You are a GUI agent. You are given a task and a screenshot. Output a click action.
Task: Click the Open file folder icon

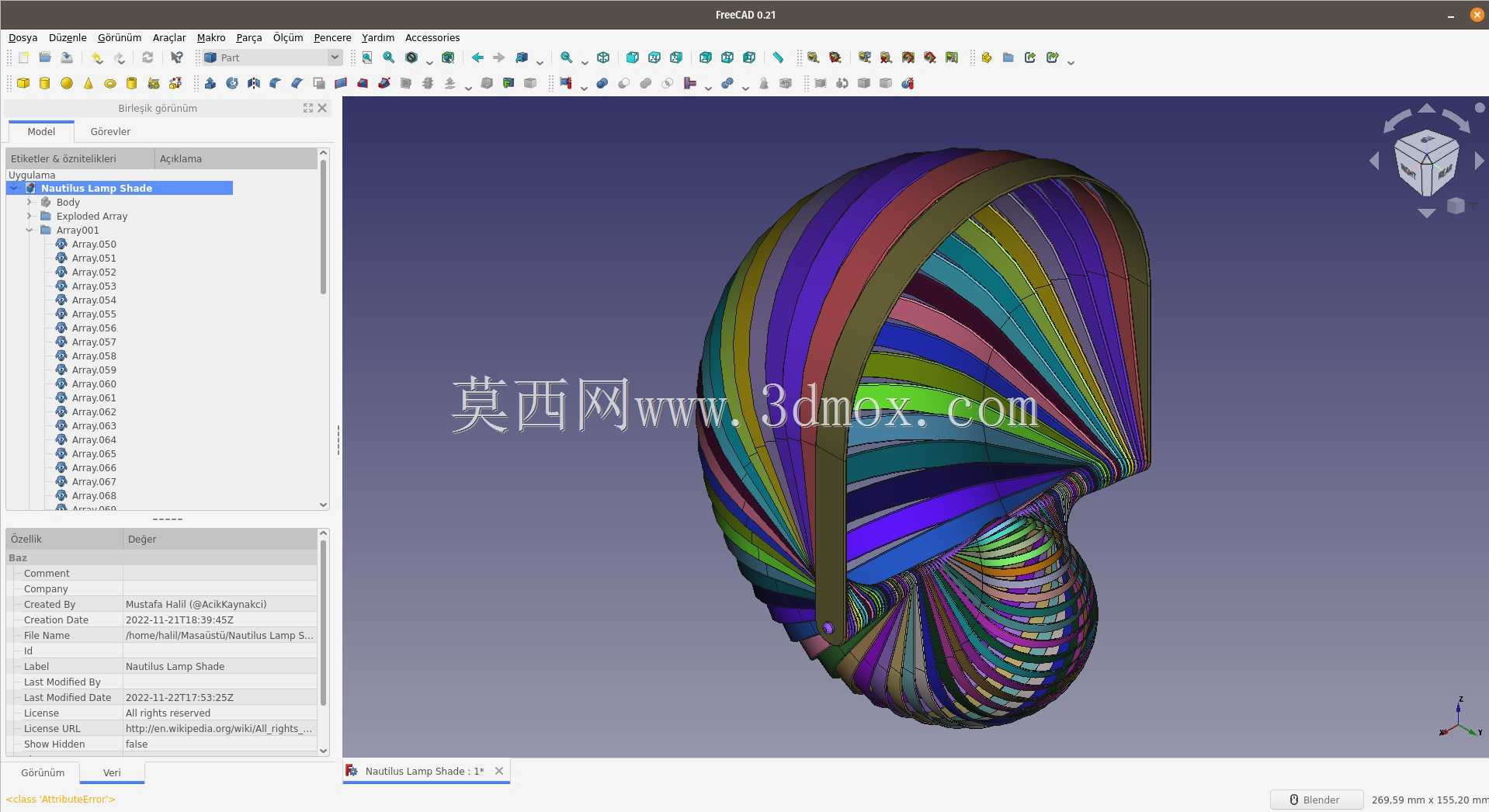click(x=45, y=57)
